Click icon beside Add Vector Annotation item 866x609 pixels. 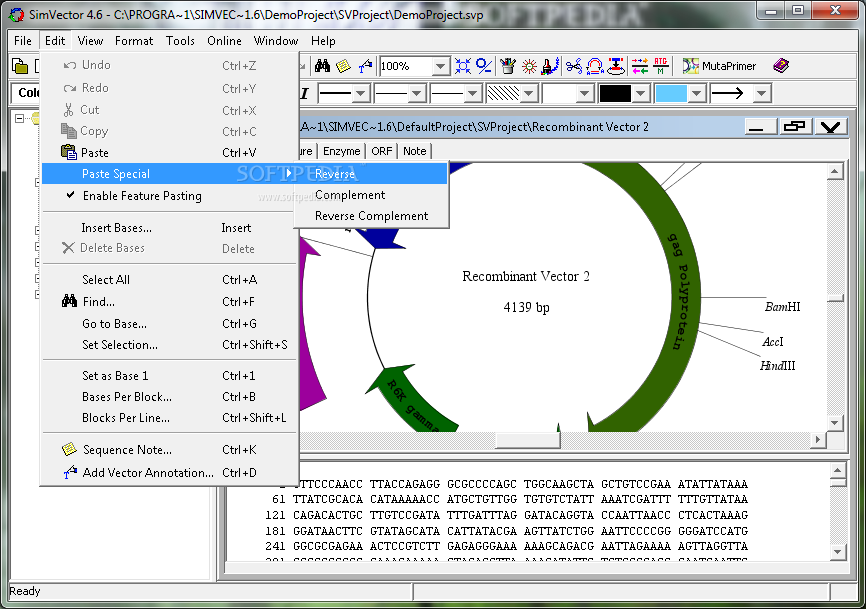pyautogui.click(x=70, y=472)
